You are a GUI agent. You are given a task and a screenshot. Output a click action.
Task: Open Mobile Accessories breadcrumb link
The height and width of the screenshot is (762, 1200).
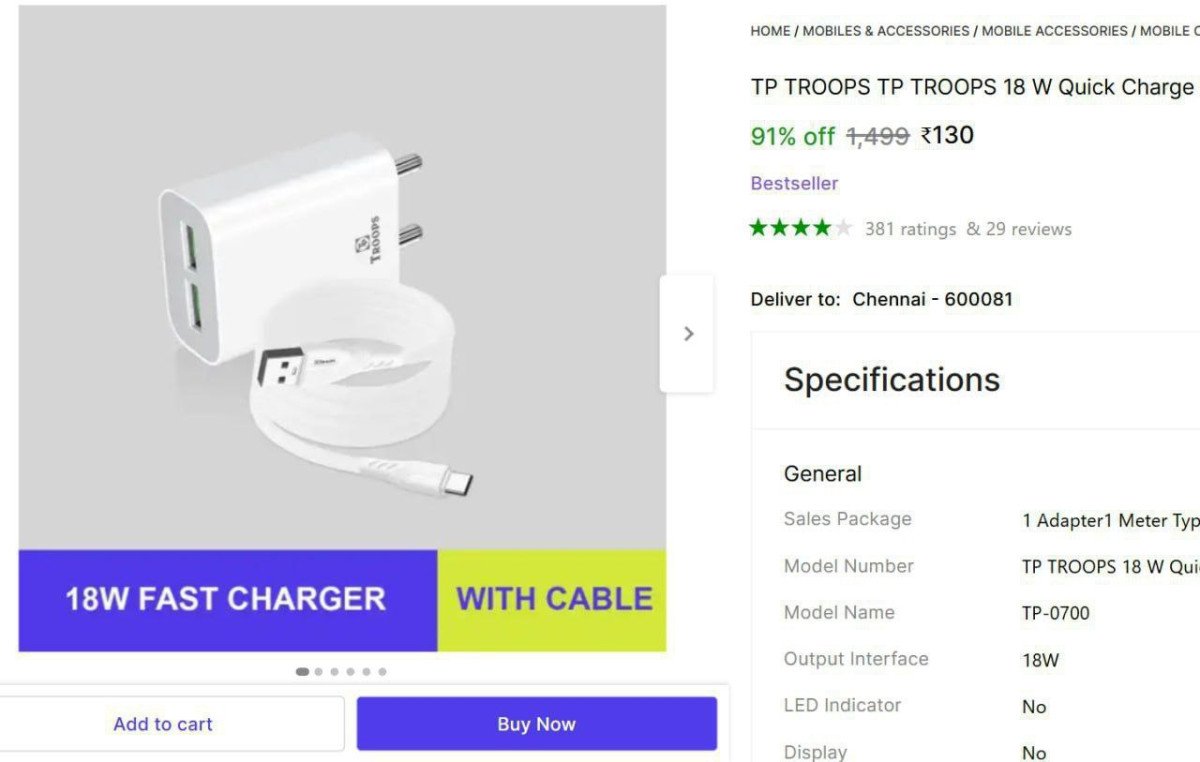pyautogui.click(x=1054, y=31)
